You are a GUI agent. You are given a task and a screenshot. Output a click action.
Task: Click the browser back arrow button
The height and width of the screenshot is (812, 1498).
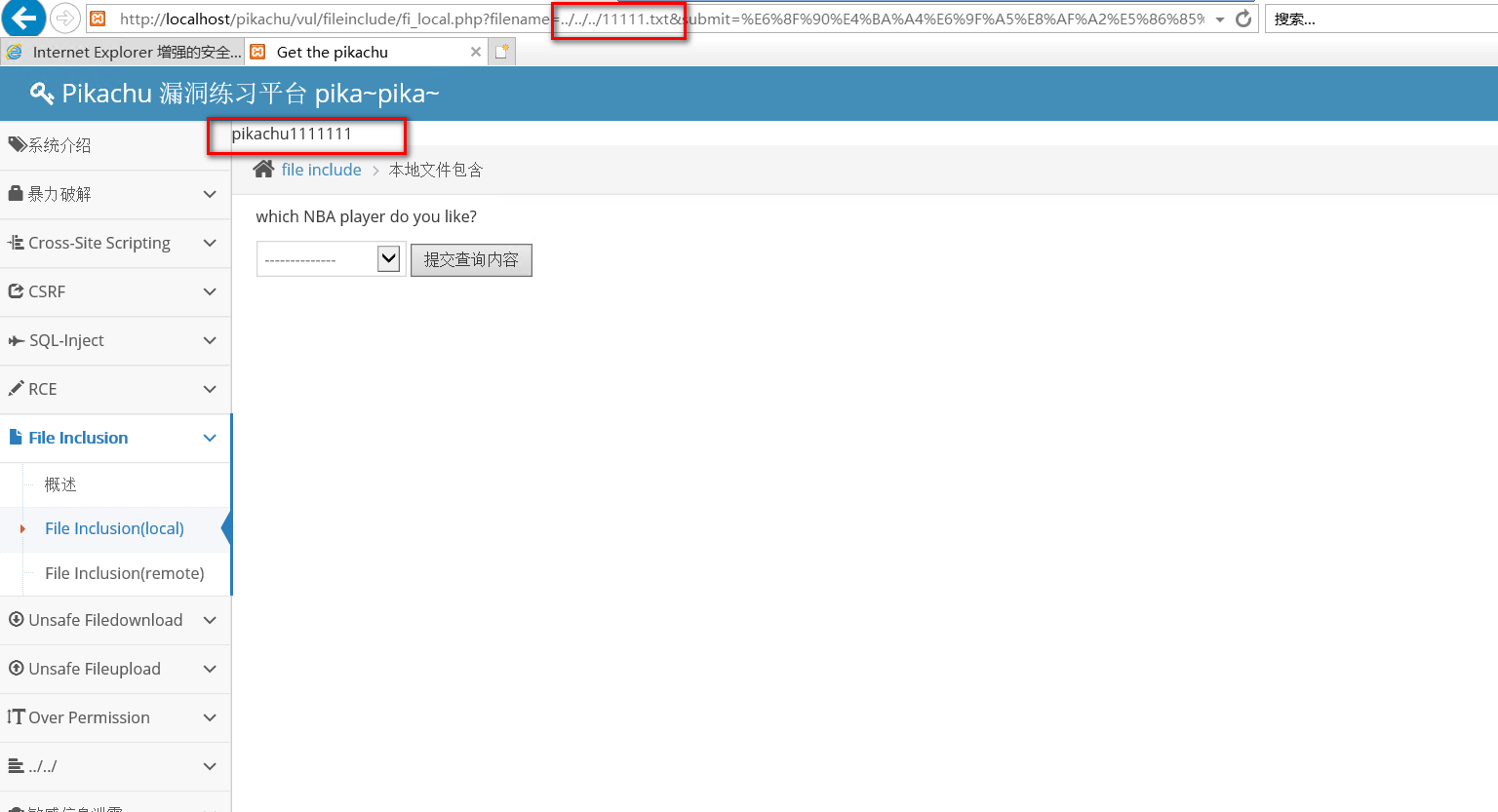[x=23, y=18]
